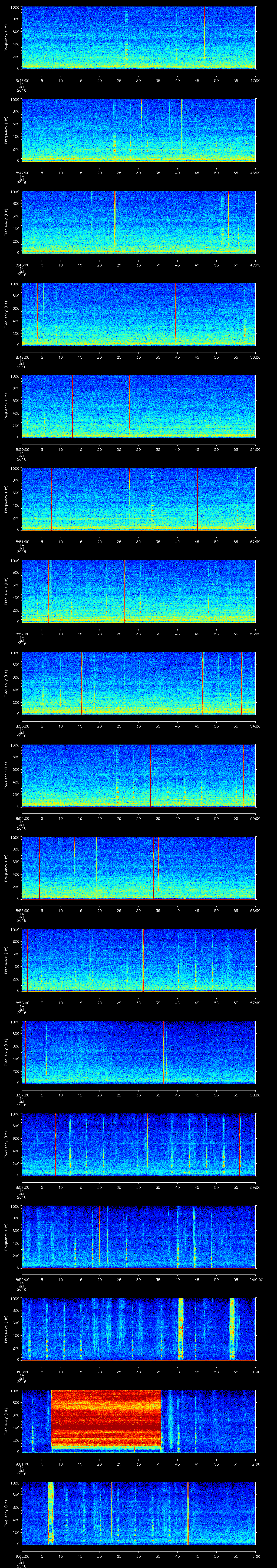Click the 2:00 end time label

(x=256, y=1464)
